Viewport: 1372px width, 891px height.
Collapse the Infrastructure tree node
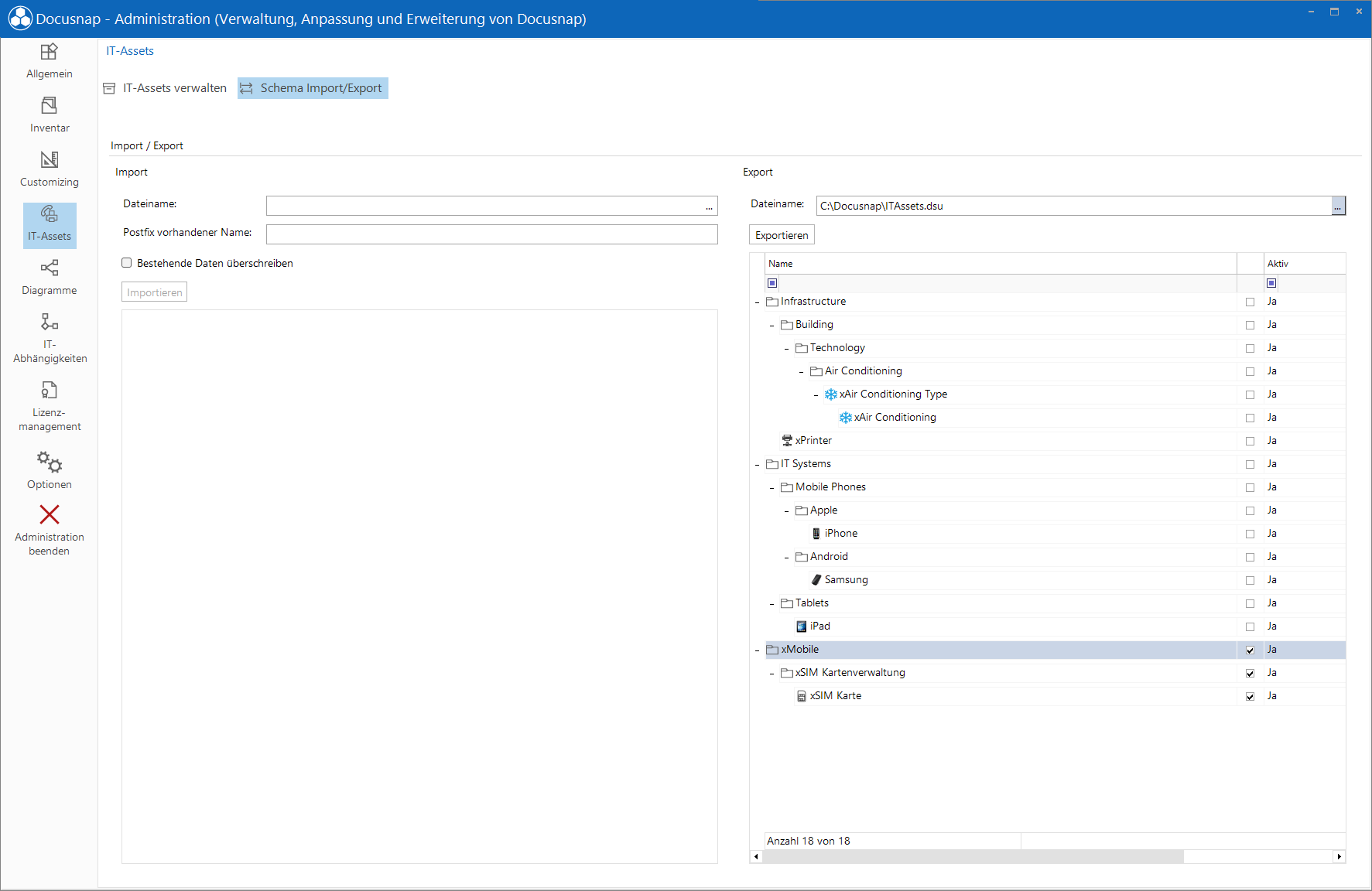[758, 302]
